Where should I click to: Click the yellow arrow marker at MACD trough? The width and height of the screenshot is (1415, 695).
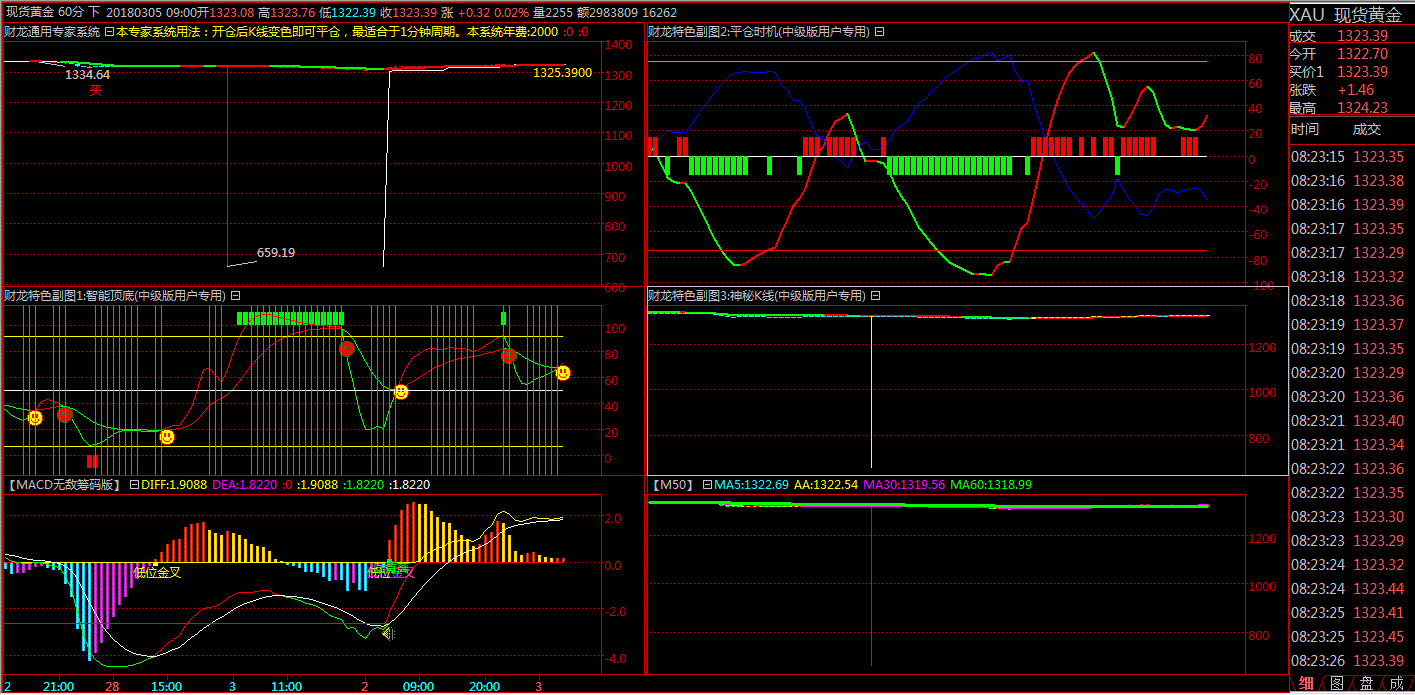pyautogui.click(x=388, y=633)
